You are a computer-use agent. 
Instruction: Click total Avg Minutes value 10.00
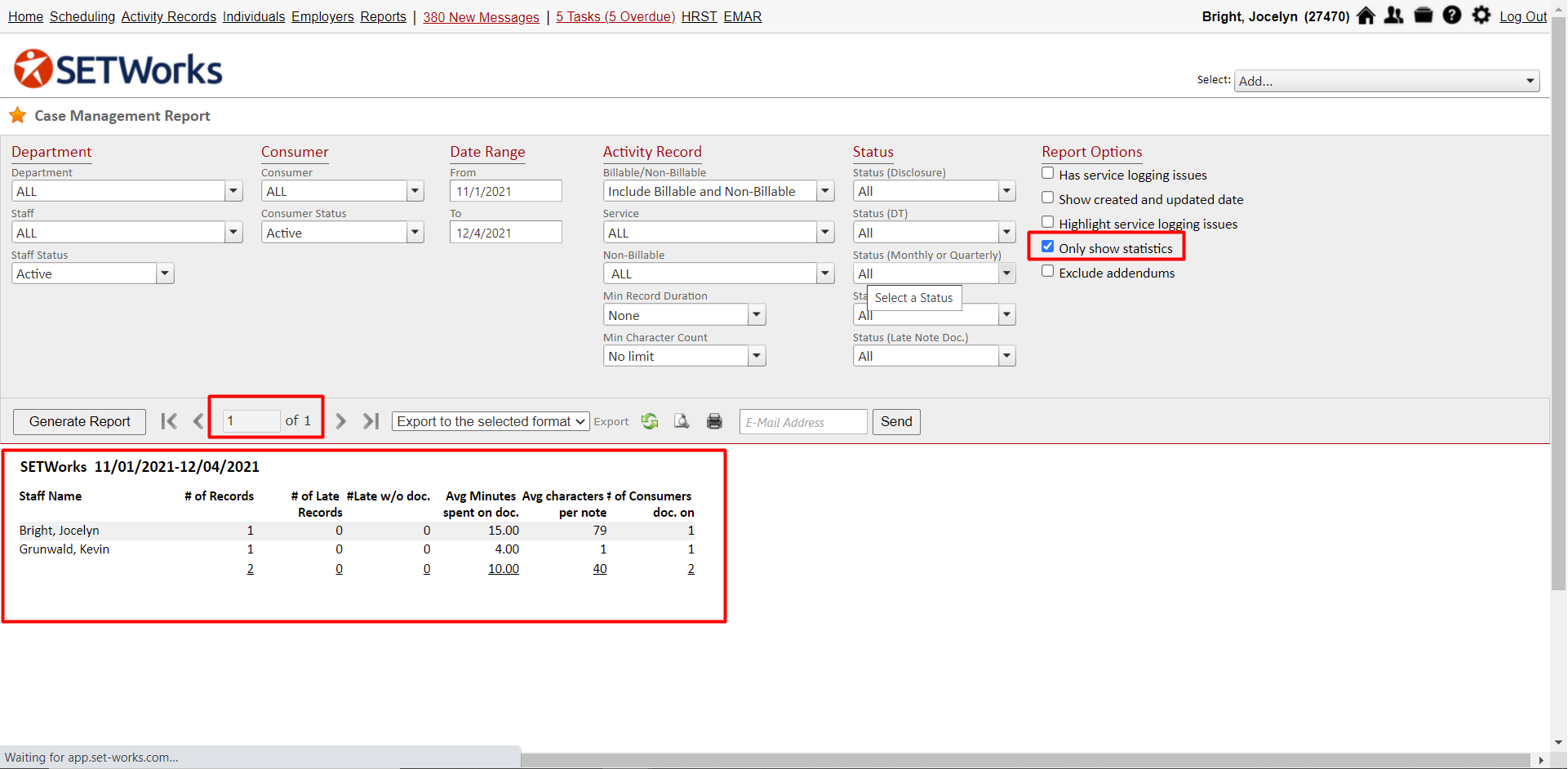(504, 569)
